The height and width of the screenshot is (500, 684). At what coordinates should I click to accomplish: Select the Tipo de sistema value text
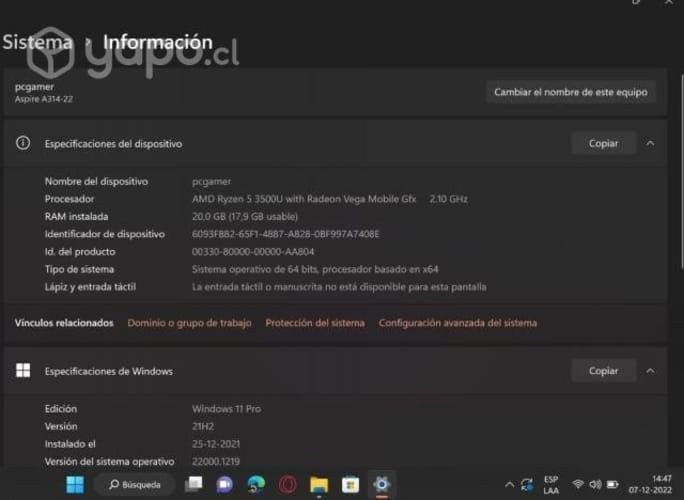point(315,269)
